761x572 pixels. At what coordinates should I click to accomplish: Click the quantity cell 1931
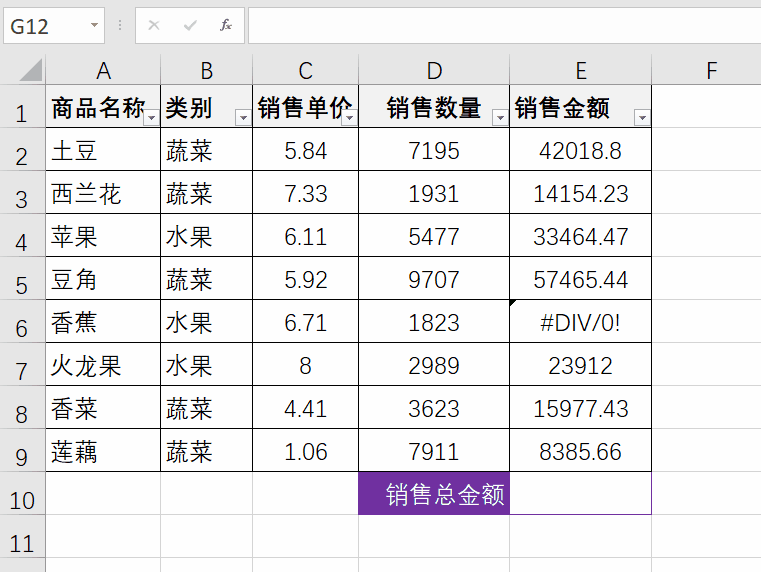pos(434,192)
